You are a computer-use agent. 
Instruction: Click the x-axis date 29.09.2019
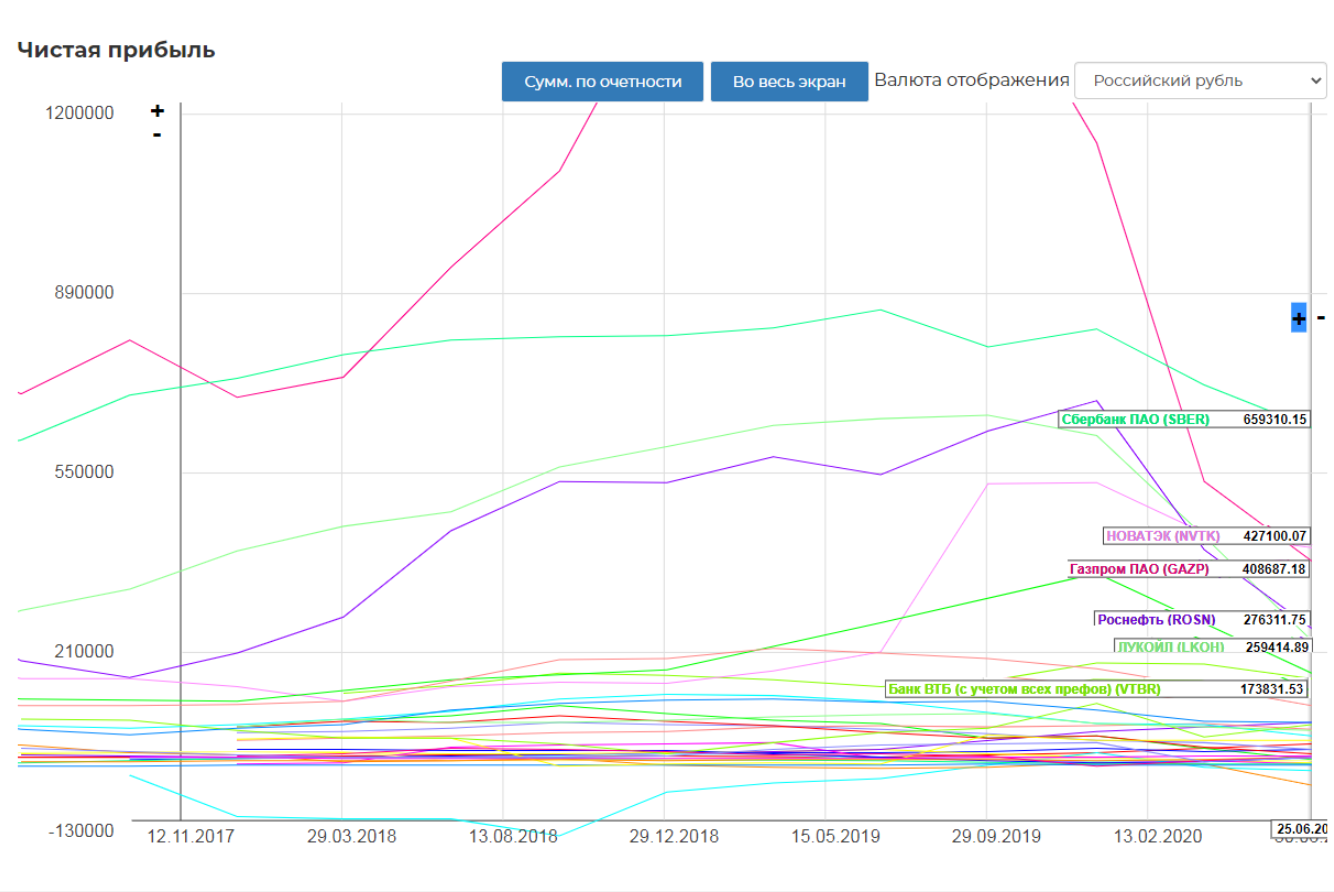[x=997, y=836]
